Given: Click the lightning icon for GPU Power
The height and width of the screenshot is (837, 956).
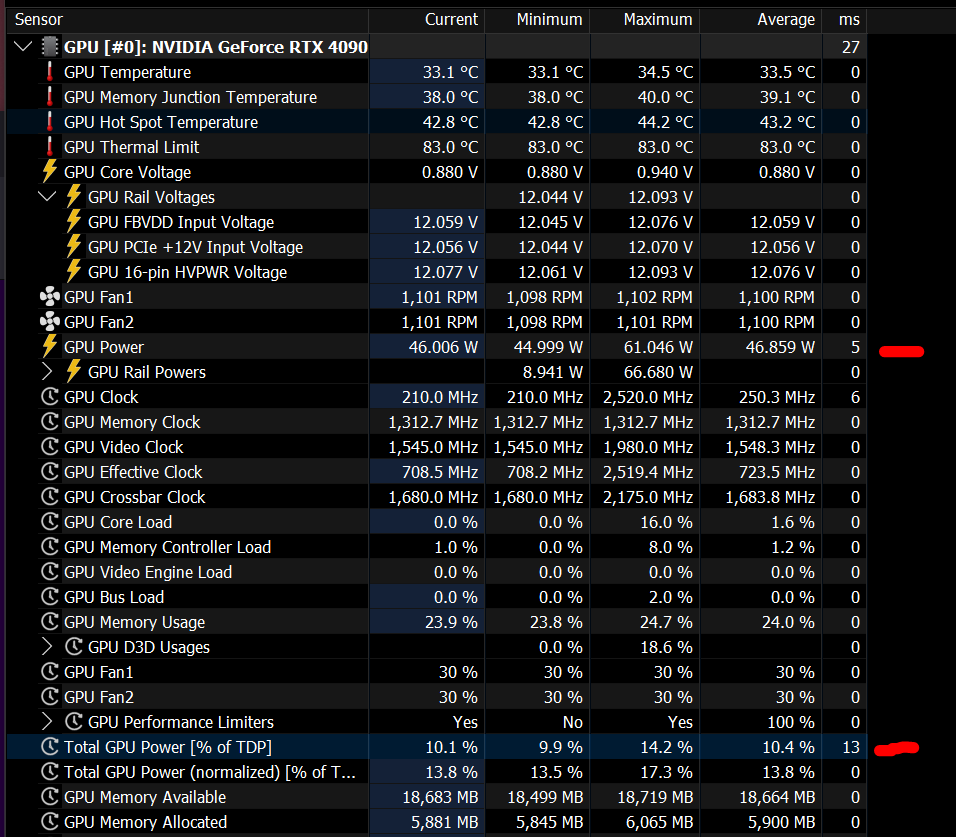Looking at the screenshot, I should tap(49, 346).
